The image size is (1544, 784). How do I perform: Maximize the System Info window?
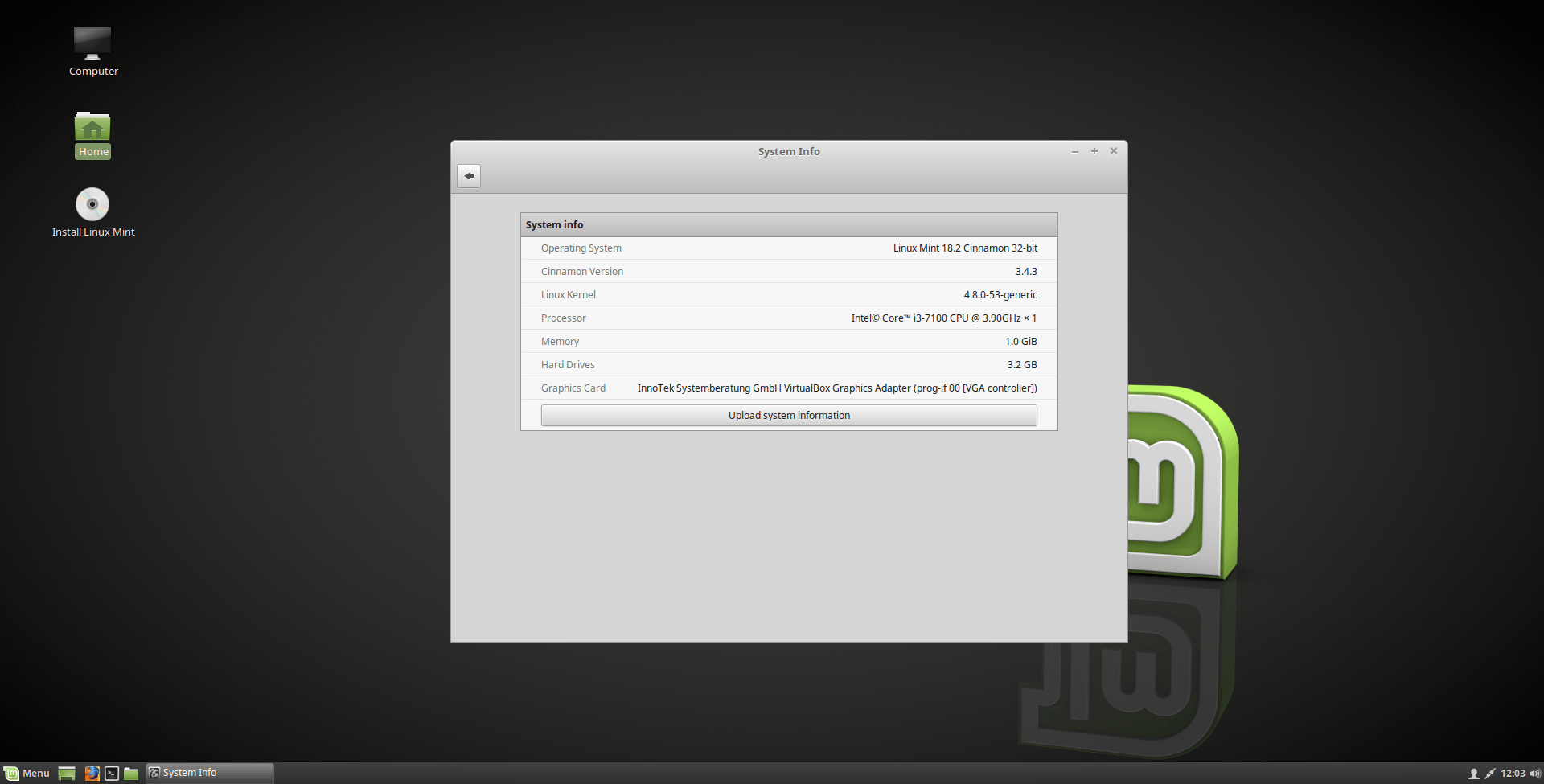[1094, 151]
